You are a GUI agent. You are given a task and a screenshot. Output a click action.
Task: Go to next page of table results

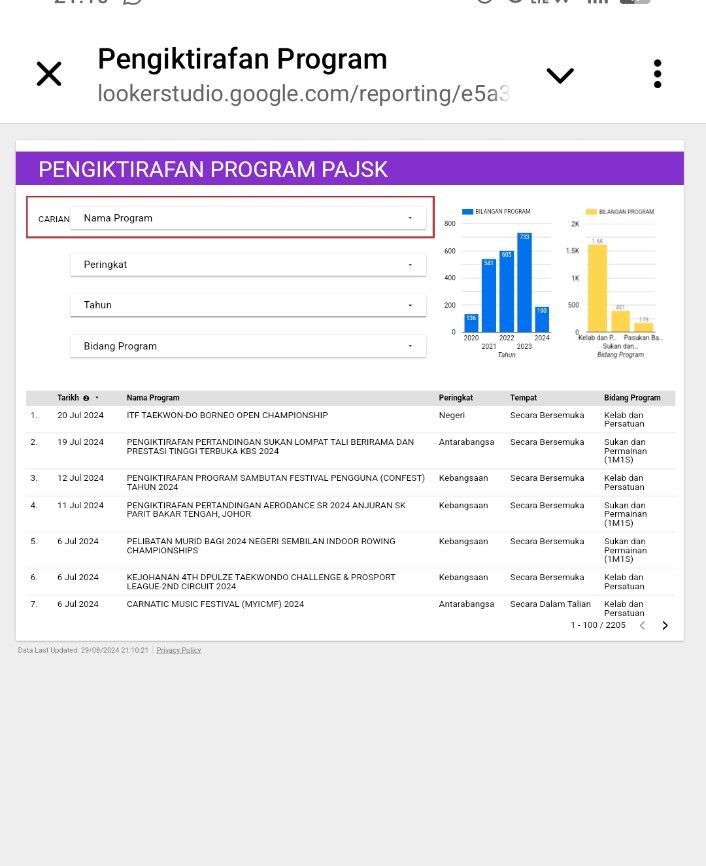665,626
